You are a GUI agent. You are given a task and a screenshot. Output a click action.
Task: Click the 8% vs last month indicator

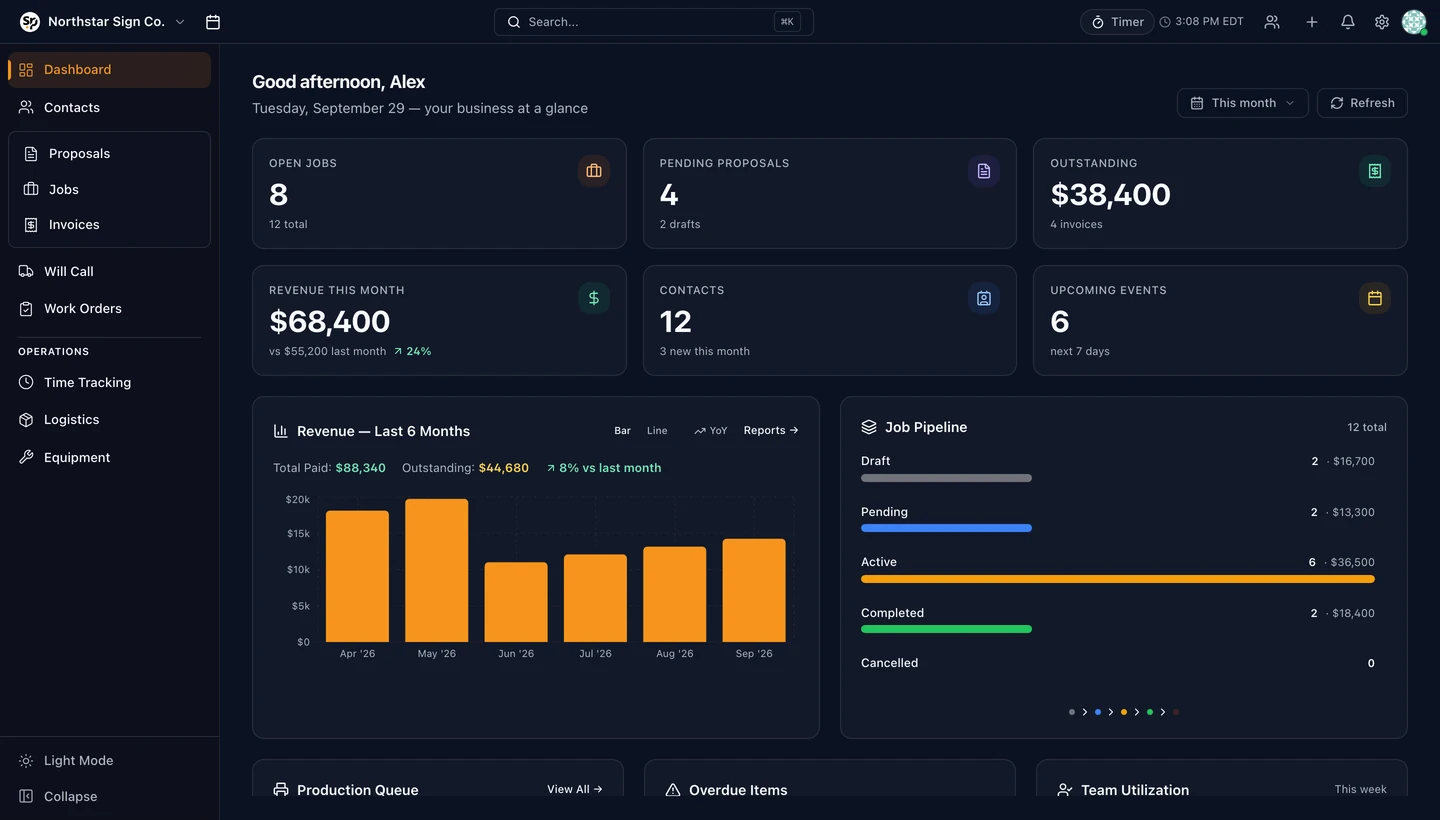pos(604,468)
